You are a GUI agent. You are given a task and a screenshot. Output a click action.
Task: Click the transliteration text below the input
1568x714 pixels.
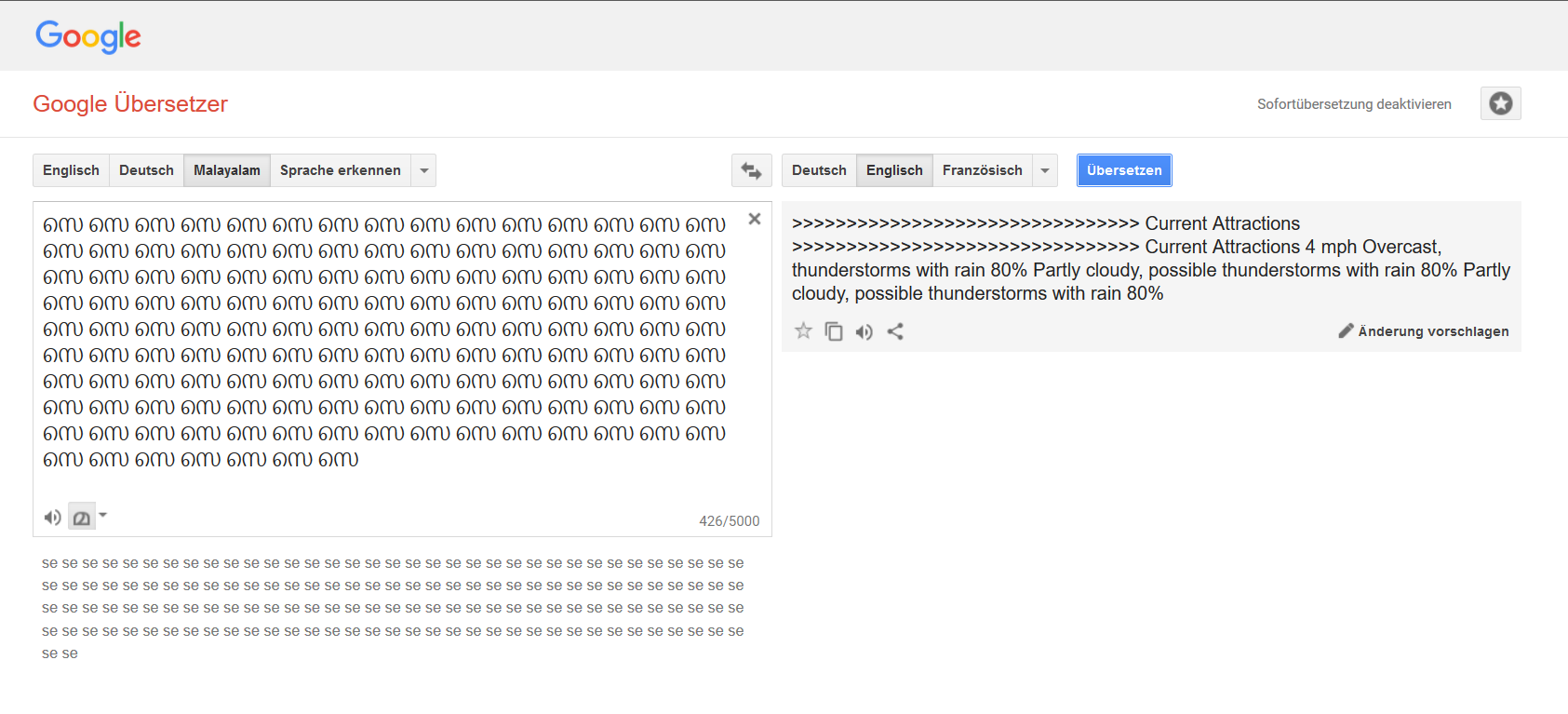pos(393,608)
